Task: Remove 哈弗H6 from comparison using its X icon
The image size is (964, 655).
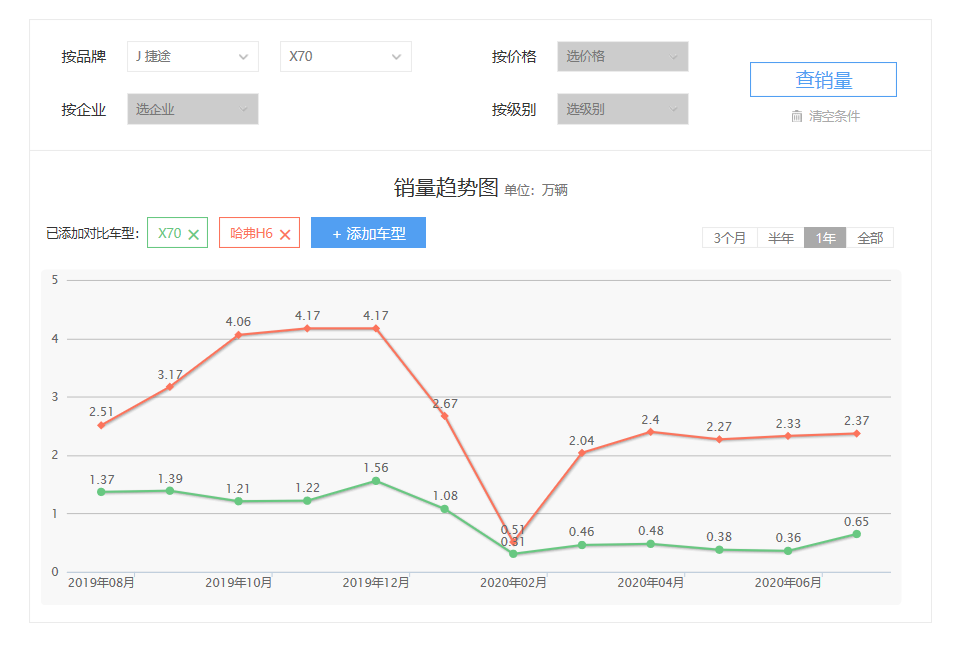Action: pyautogui.click(x=285, y=234)
